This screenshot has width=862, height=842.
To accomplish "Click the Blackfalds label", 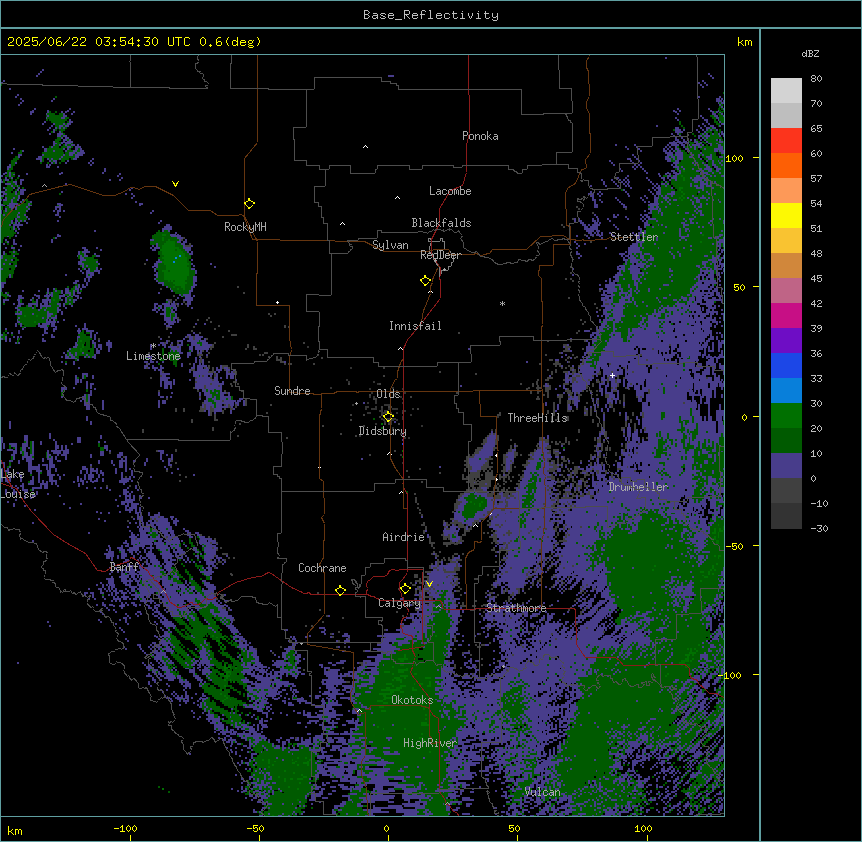I will coord(441,223).
